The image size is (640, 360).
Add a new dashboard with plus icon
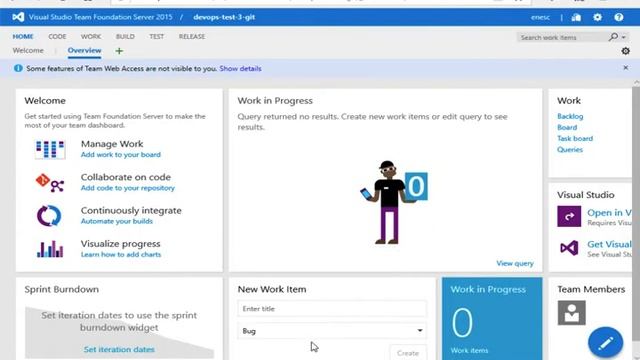(x=119, y=51)
